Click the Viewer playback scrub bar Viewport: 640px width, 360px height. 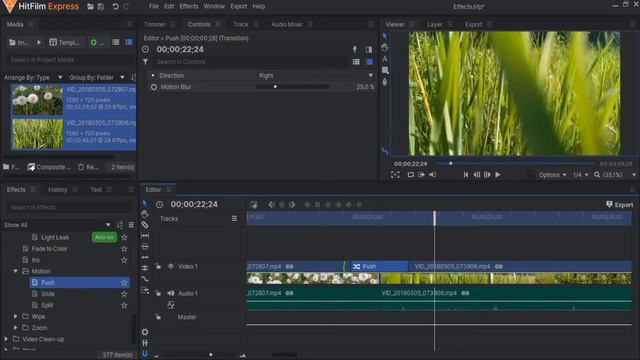click(514, 163)
